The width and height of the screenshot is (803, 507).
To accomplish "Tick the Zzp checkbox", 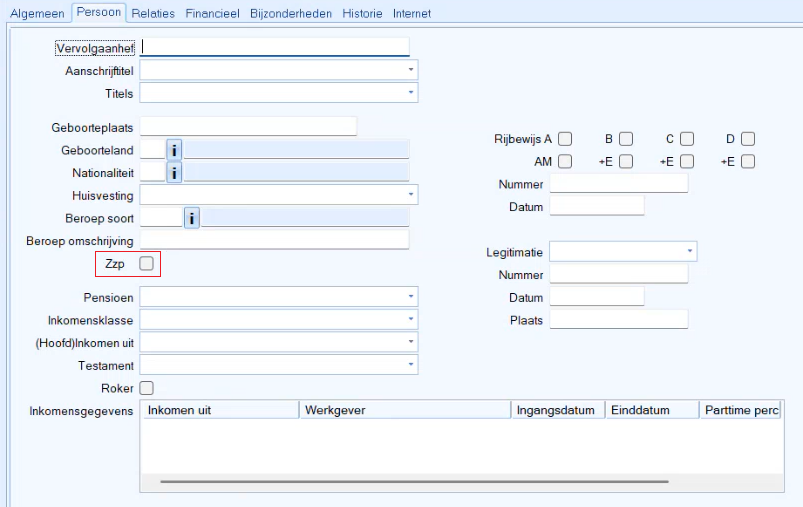I will (146, 264).
